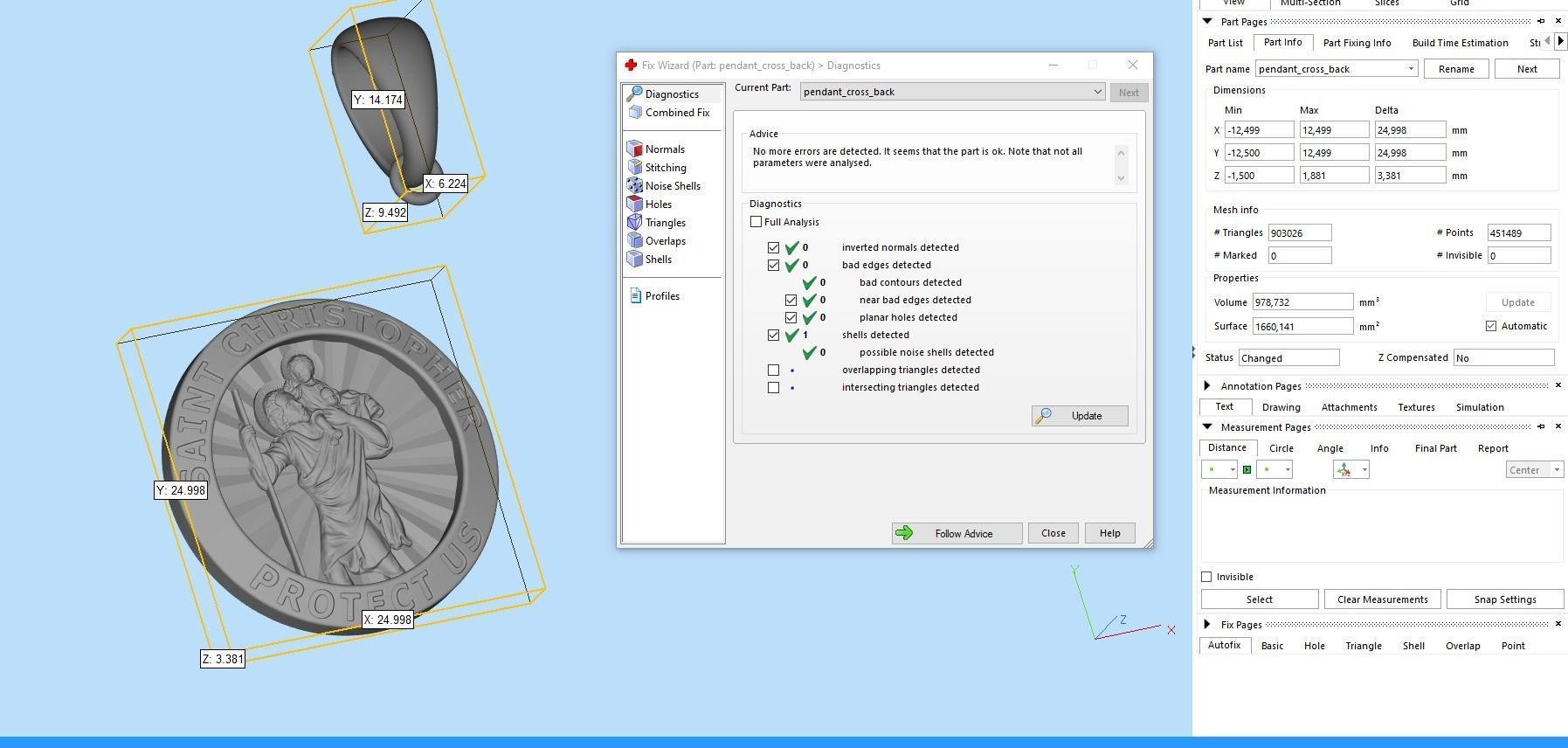This screenshot has height=748, width=1568.
Task: Click the Help button in Fix Wizard
Action: [1109, 533]
